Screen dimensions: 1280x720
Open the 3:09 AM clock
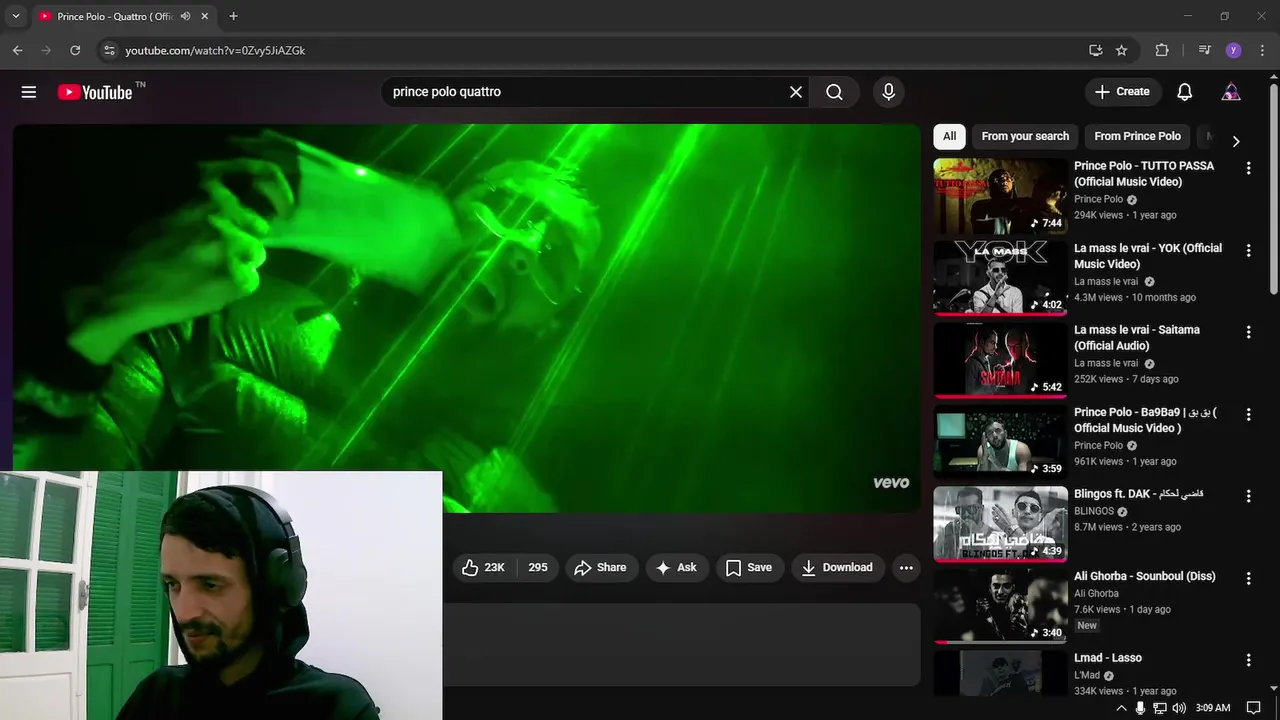pos(1213,708)
